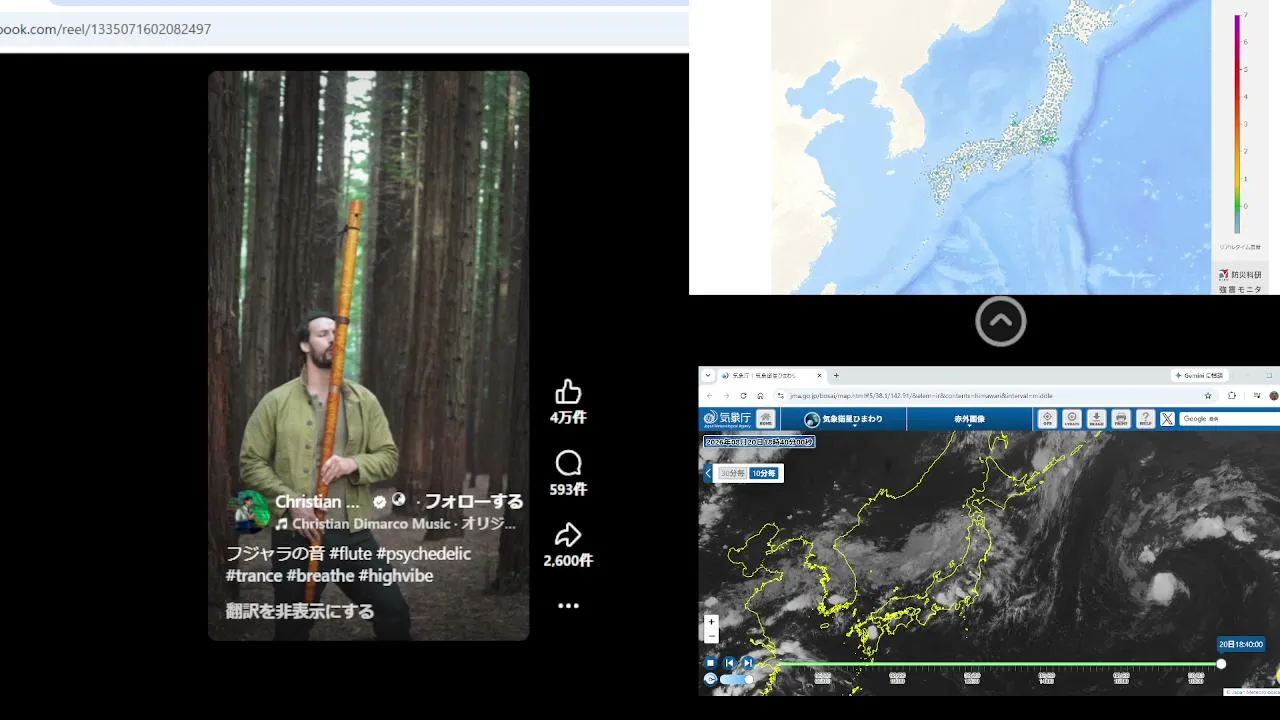This screenshot has width=1280, height=720.
Task: Reload the JMA page
Action: (743, 396)
